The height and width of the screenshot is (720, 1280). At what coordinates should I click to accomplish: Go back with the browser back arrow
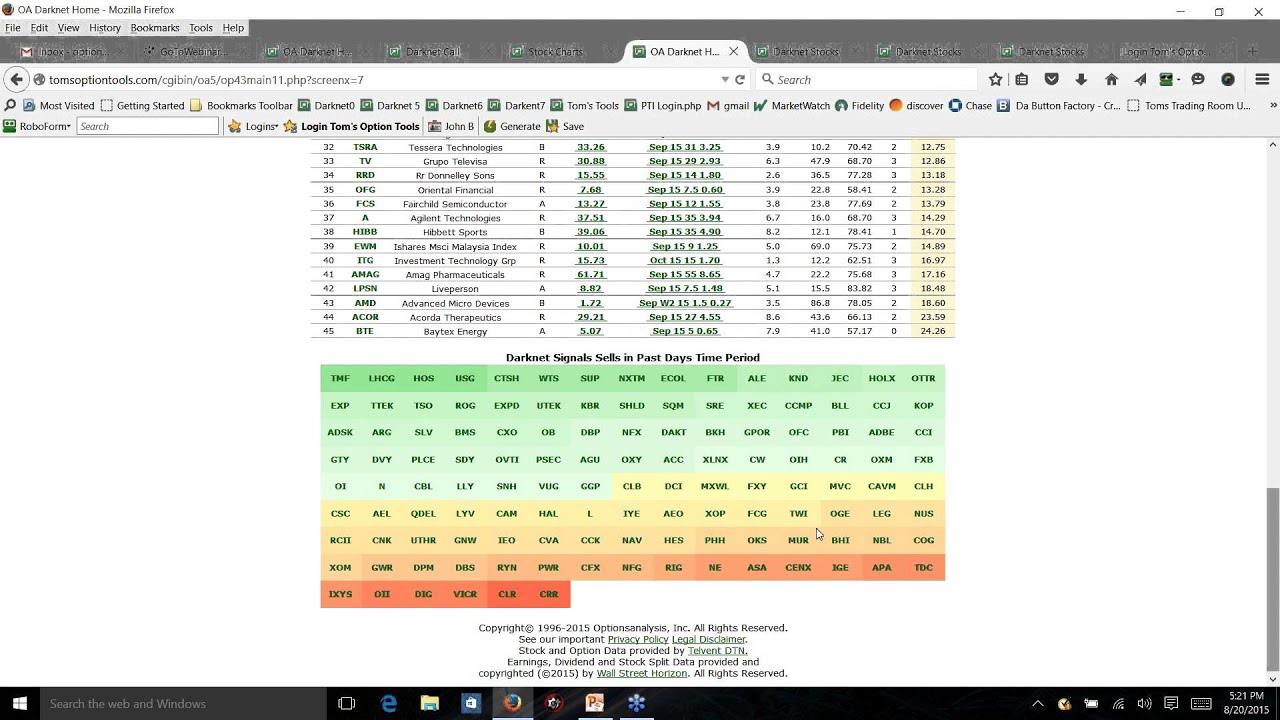16,79
